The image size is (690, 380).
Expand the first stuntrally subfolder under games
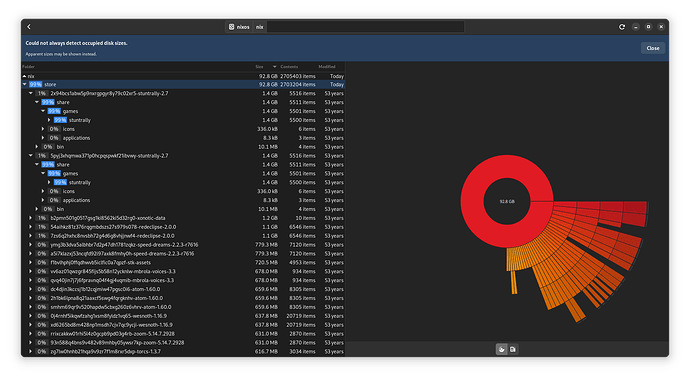point(49,120)
